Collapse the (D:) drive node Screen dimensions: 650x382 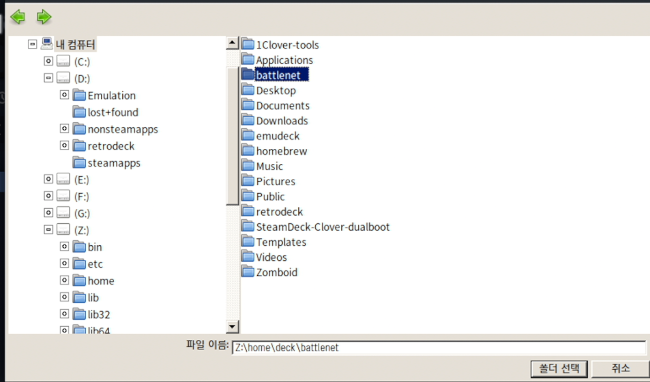pyautogui.click(x=49, y=78)
